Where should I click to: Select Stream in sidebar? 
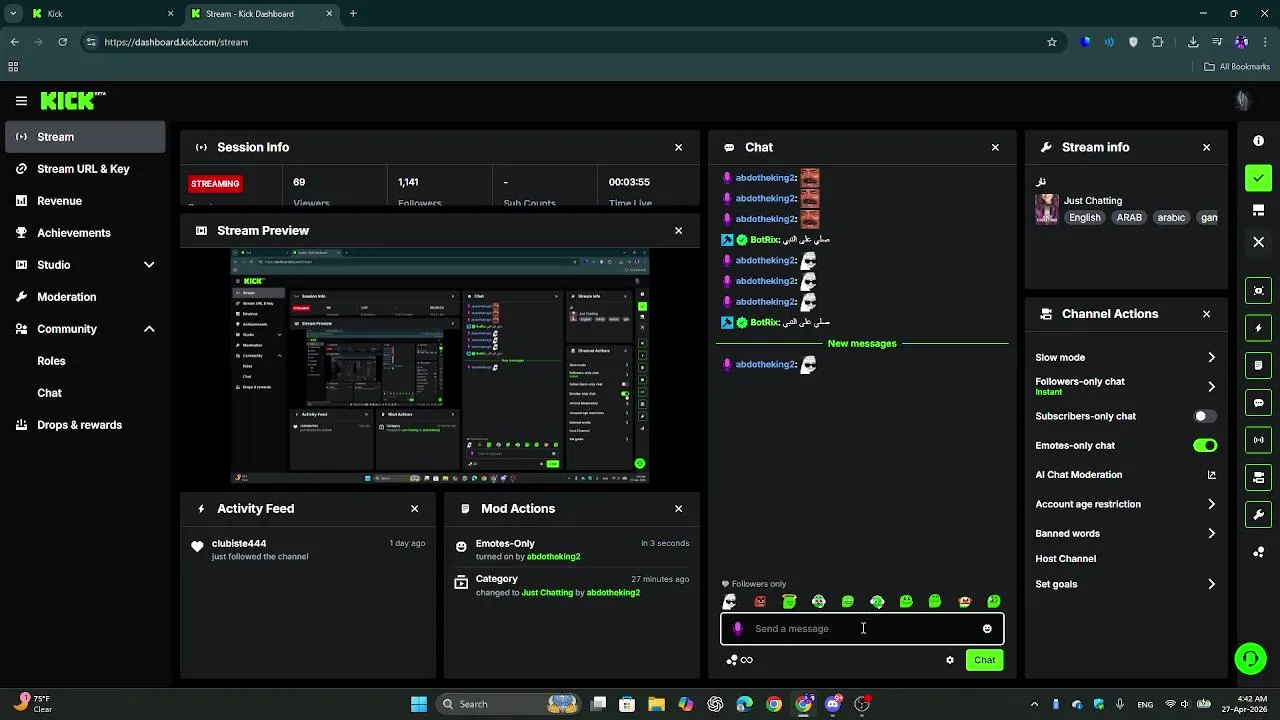85,137
